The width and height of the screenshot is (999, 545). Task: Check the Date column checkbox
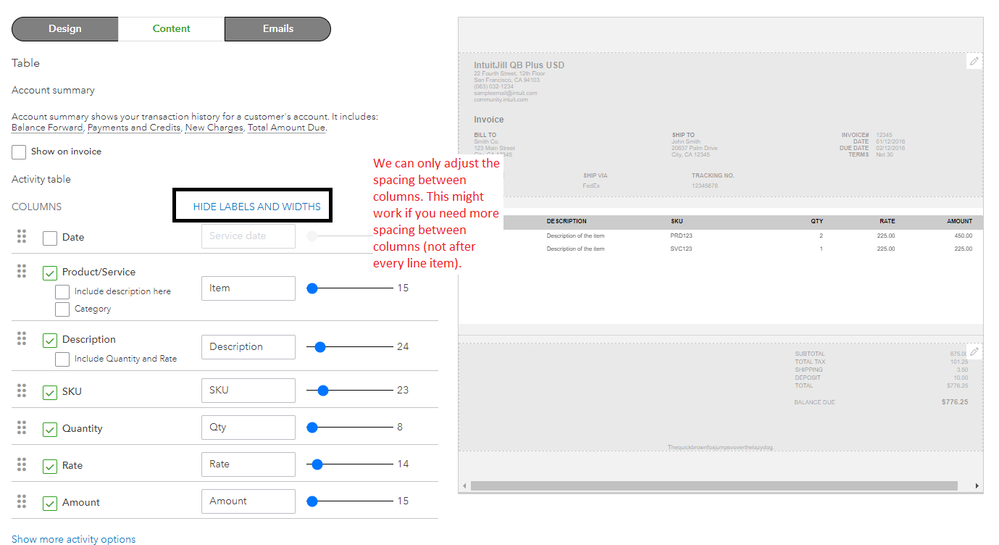pos(50,238)
